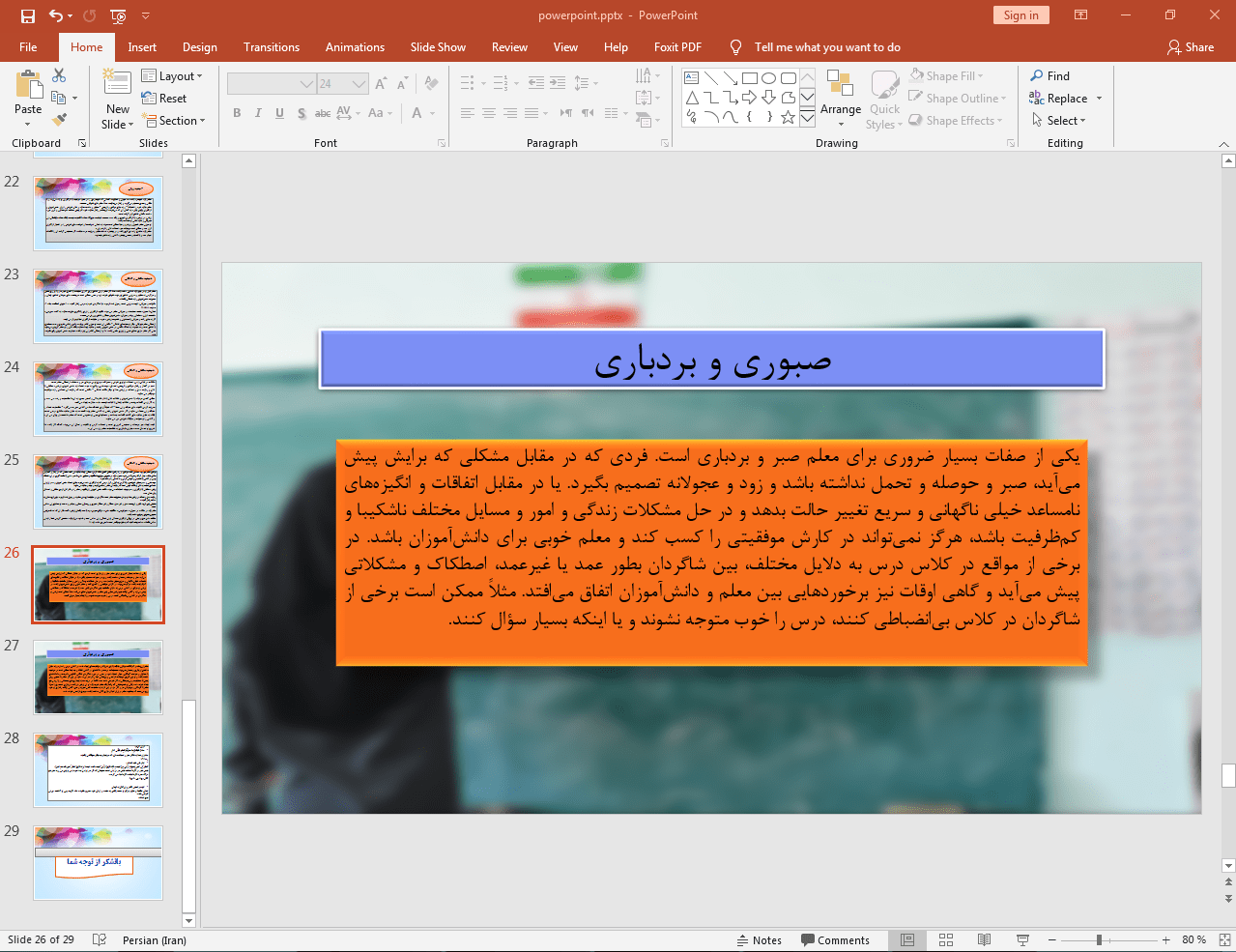The height and width of the screenshot is (952, 1236).
Task: Undo the last action
Action: [x=56, y=15]
